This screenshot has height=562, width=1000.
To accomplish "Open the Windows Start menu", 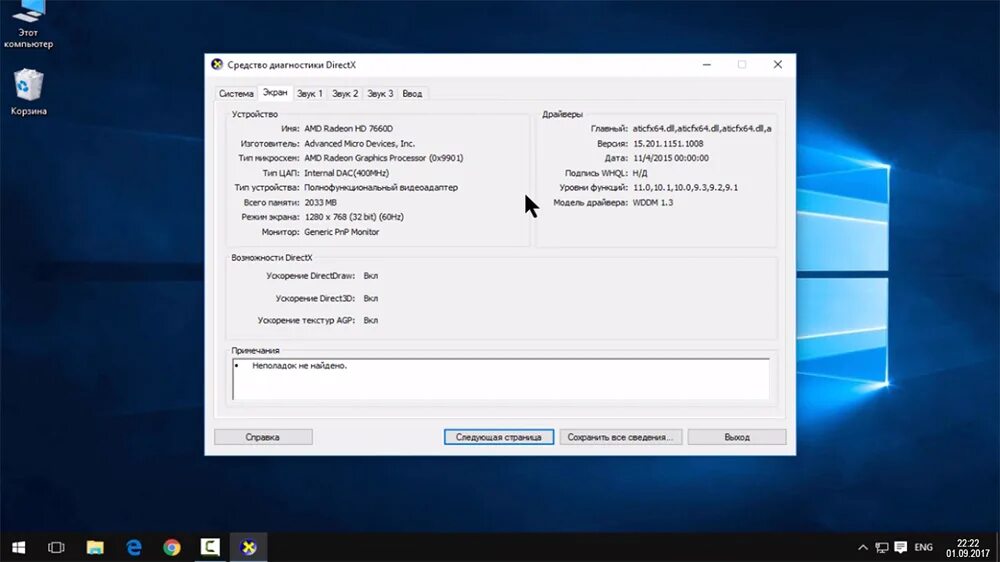I will click(18, 547).
